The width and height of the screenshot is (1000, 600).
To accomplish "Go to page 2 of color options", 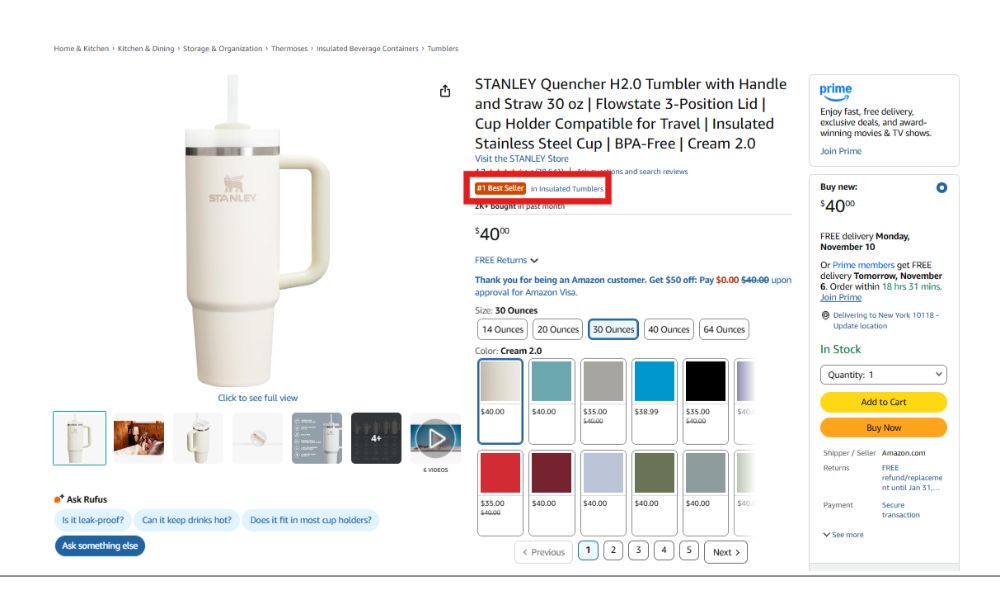I will click(x=612, y=551).
